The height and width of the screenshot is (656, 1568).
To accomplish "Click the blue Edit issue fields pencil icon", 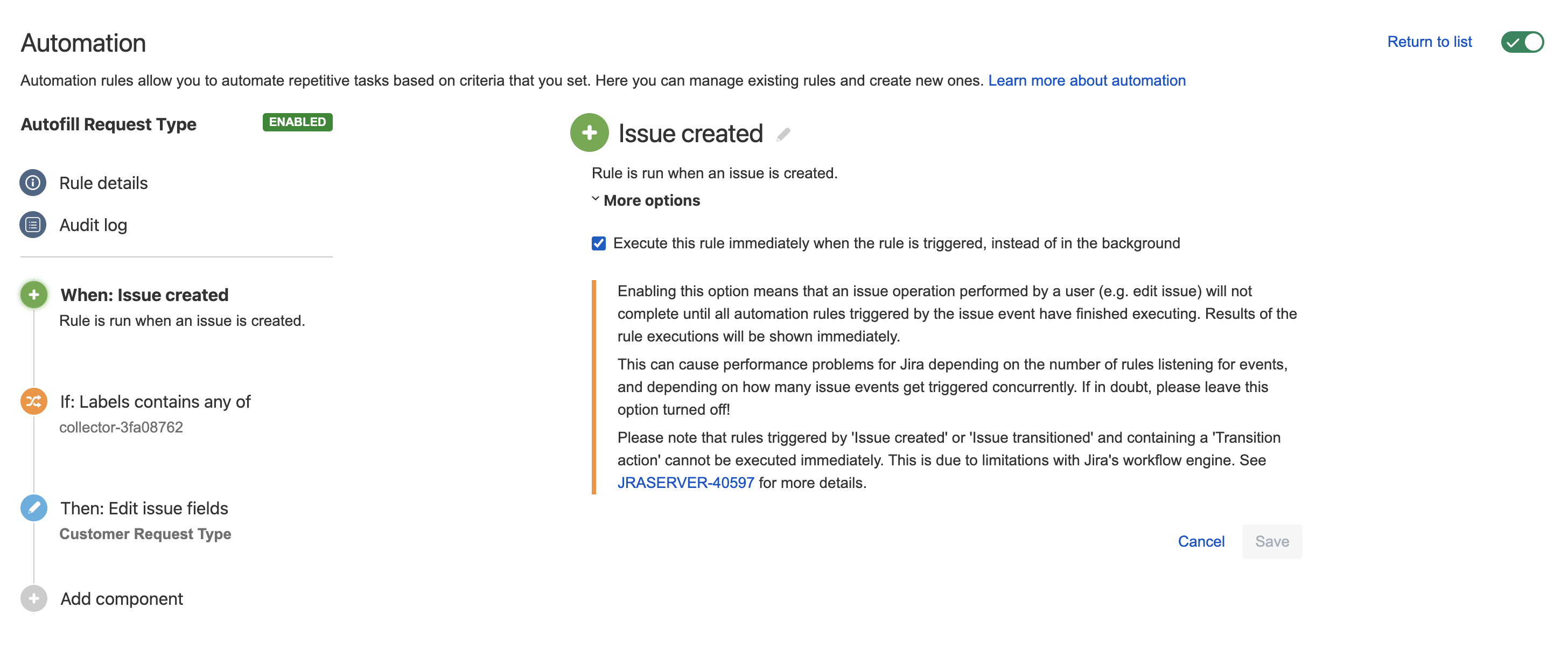I will coord(34,508).
